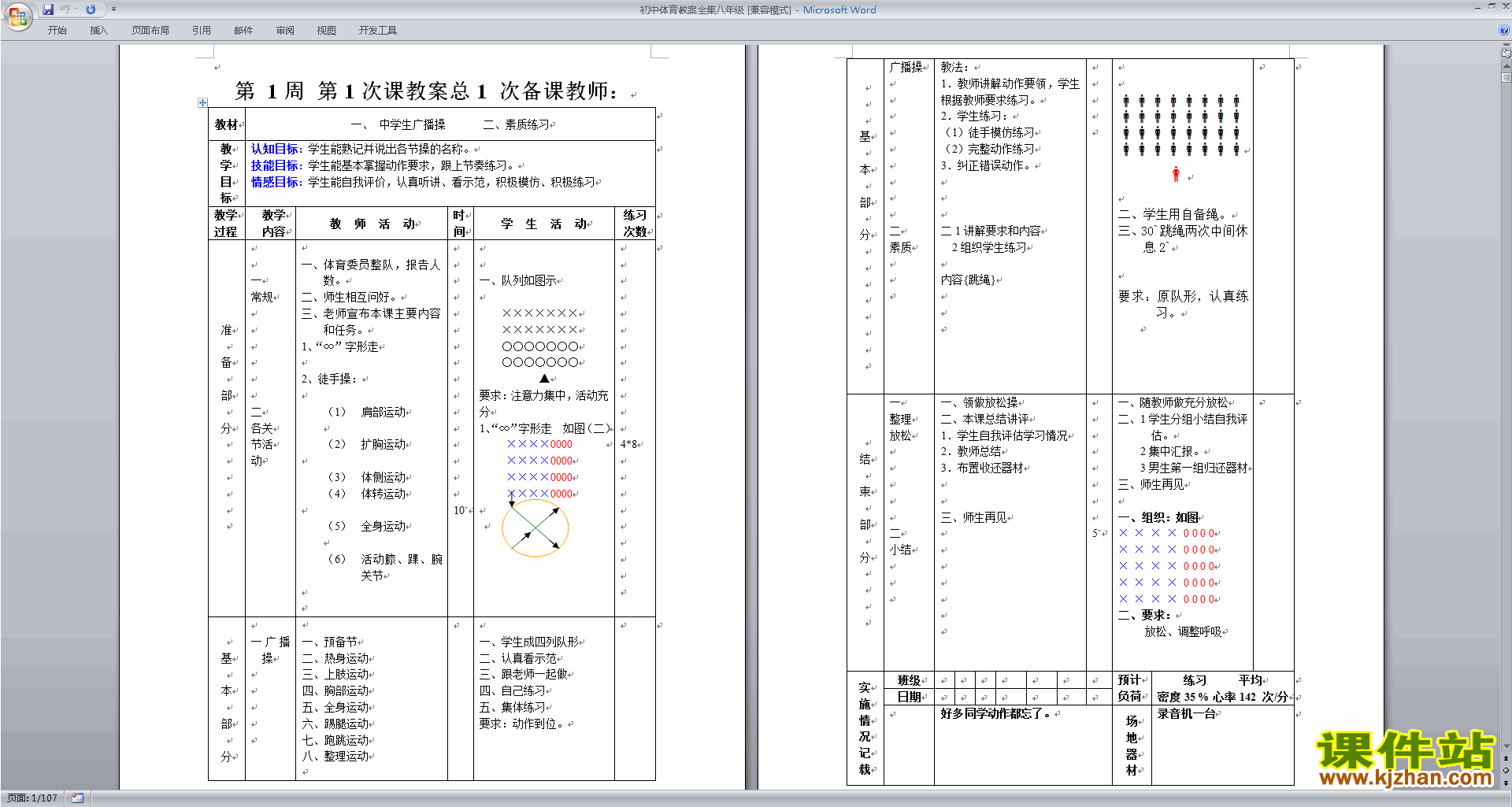Click the student formation figures graphic
The height and width of the screenshot is (807, 1512).
click(1181, 124)
